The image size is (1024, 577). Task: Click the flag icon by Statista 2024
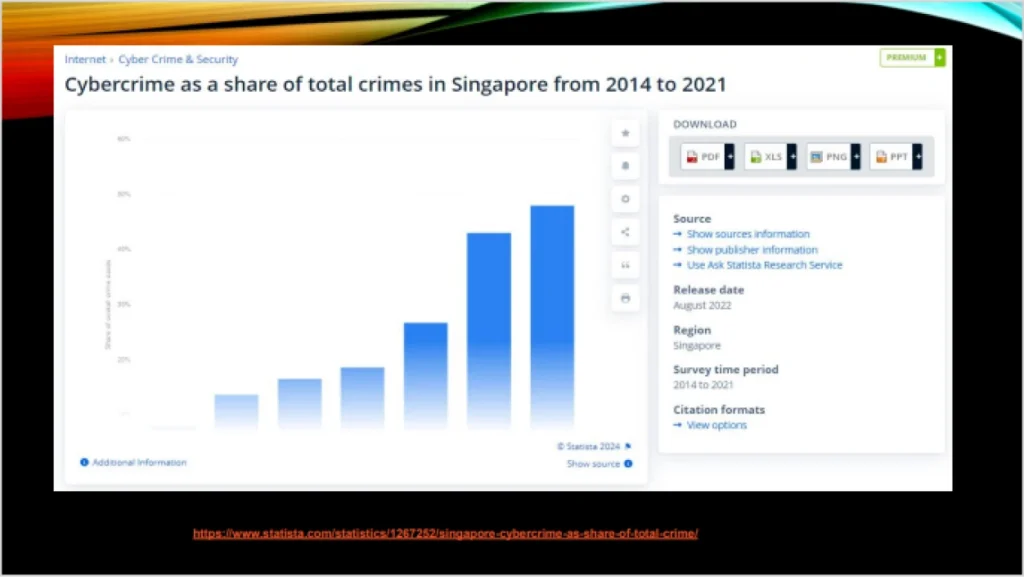click(628, 446)
